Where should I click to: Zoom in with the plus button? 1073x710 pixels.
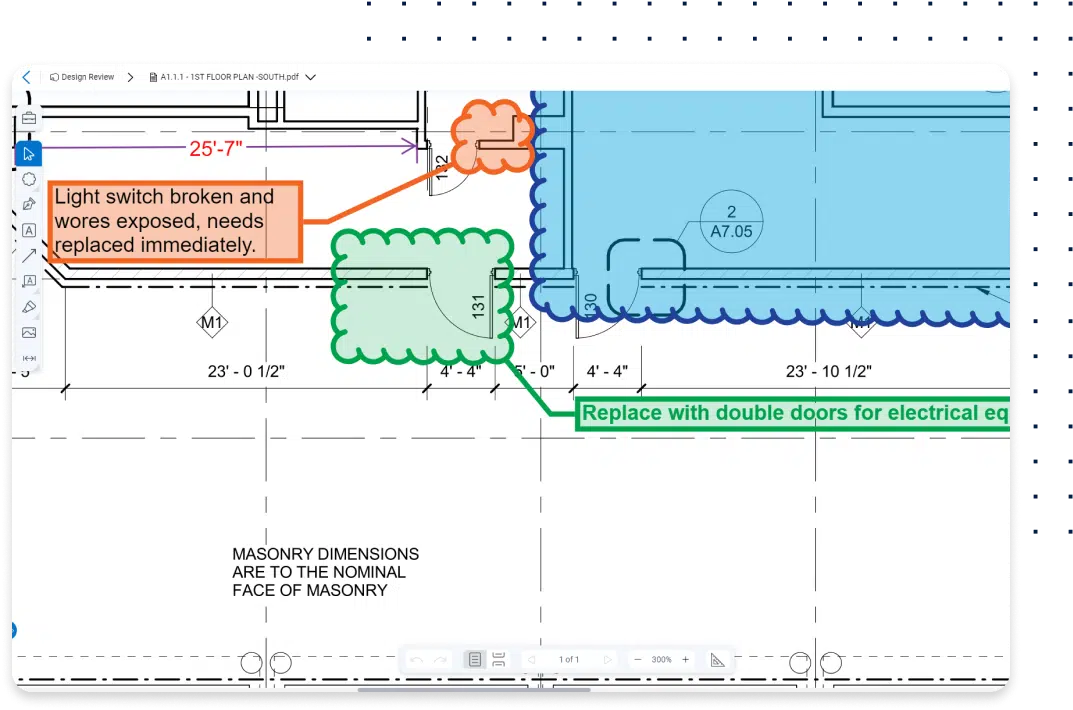[x=685, y=660]
